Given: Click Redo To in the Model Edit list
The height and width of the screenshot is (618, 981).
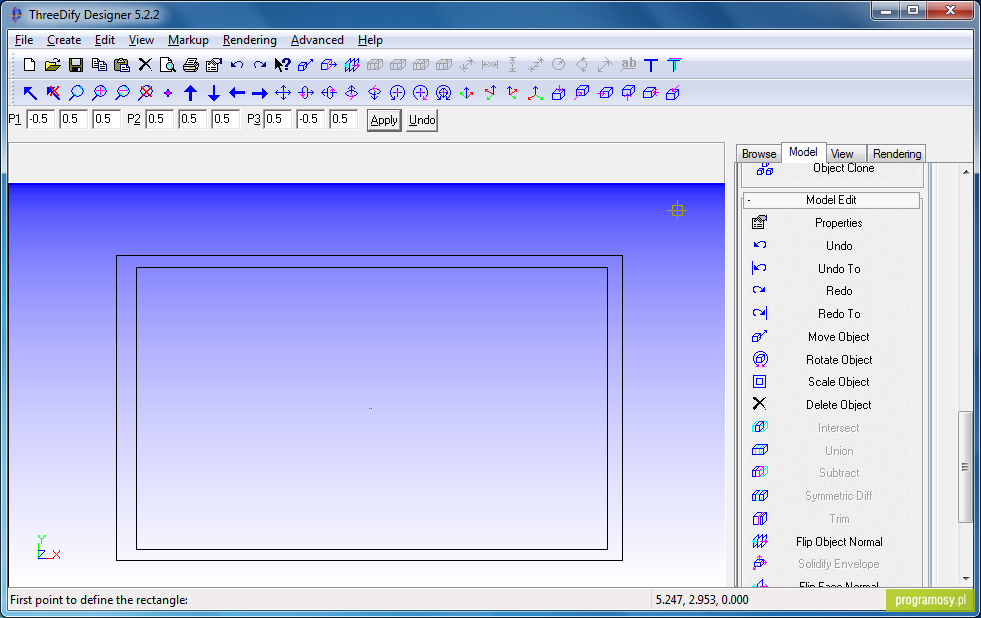Looking at the screenshot, I should click(x=839, y=313).
